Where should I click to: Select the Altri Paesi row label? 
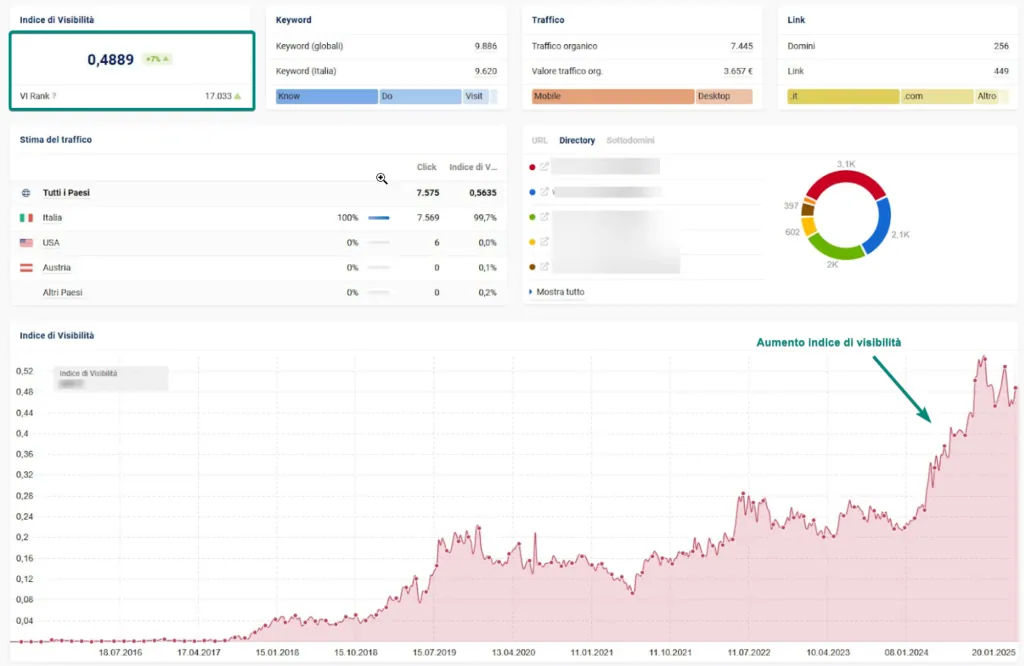(x=63, y=293)
